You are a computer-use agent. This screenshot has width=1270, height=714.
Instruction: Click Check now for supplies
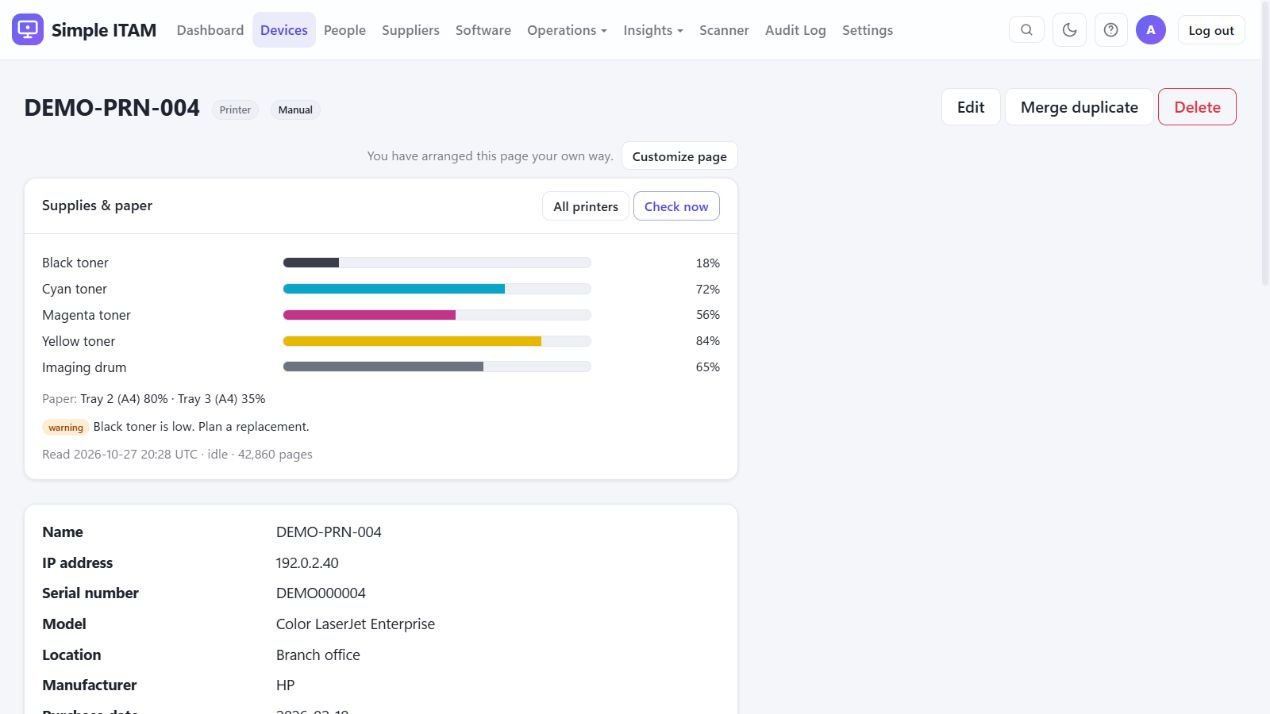[676, 206]
